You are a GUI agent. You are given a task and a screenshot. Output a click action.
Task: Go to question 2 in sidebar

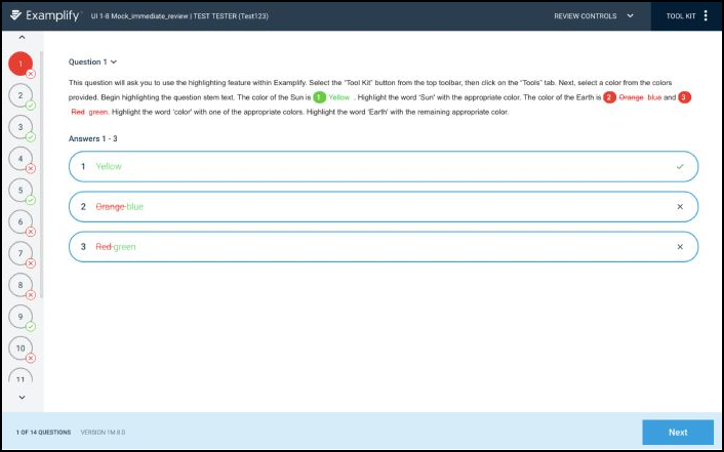[20, 96]
